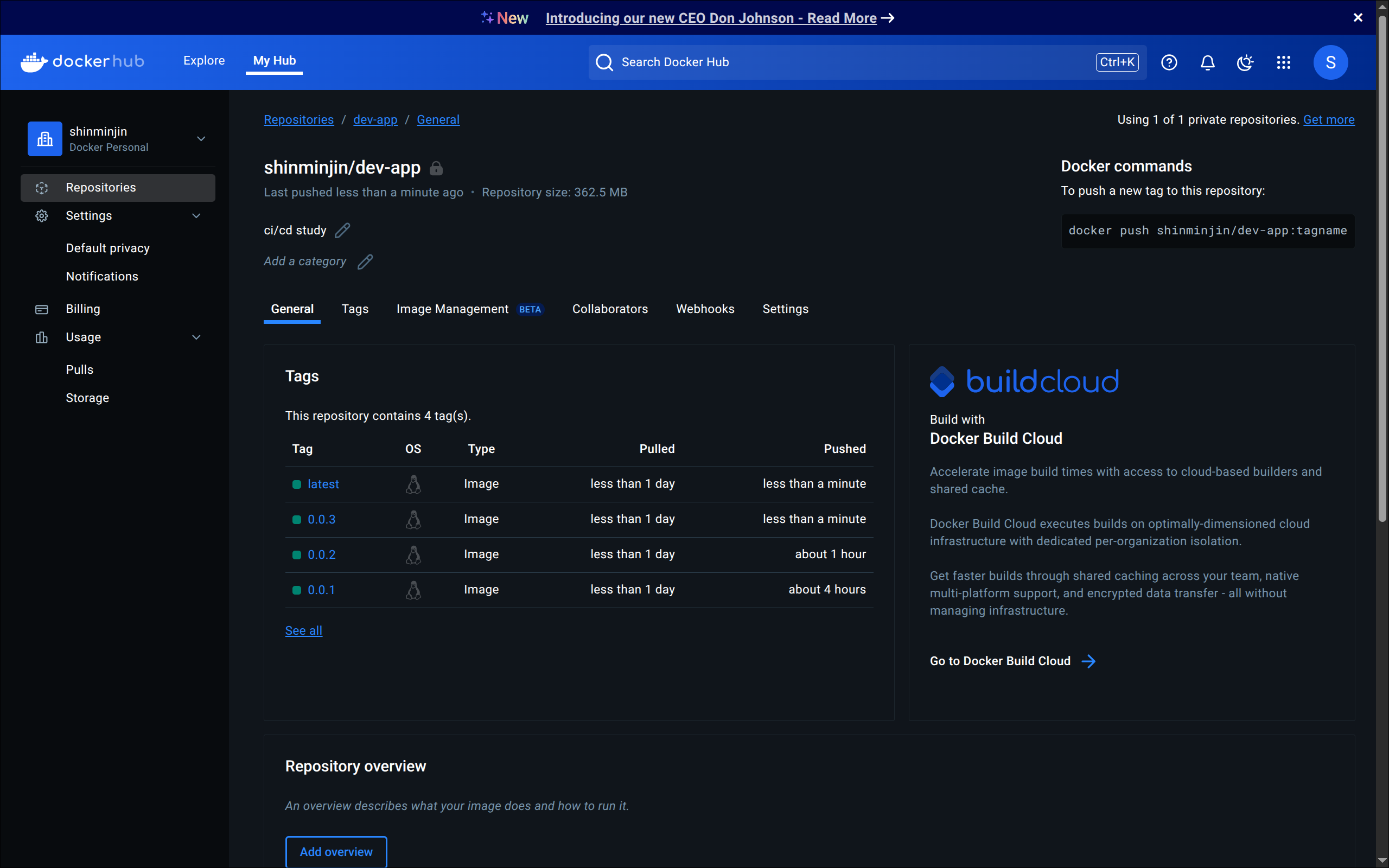The image size is (1389, 868).
Task: Click the Linux penguin icon for 0.0.1
Action: (413, 590)
